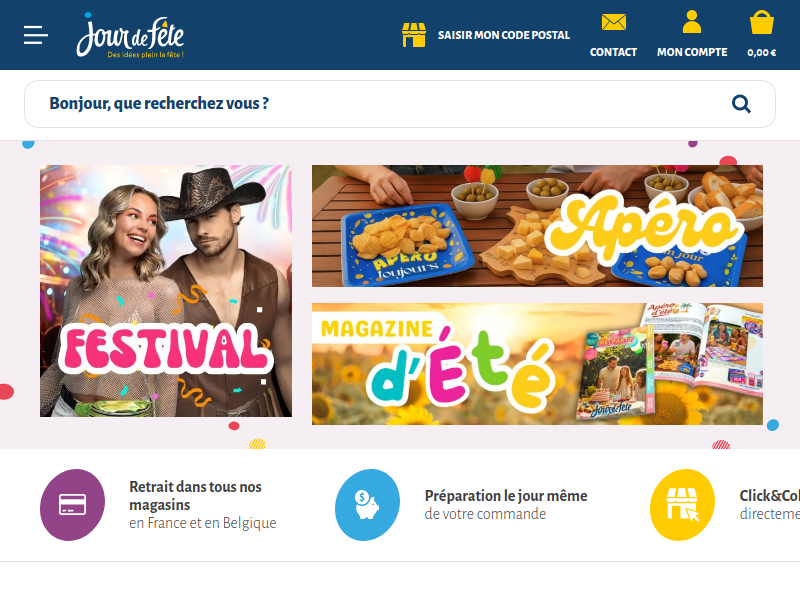Open the Magazine d'Été banner
Image resolution: width=800 pixels, height=600 pixels.
coord(537,364)
